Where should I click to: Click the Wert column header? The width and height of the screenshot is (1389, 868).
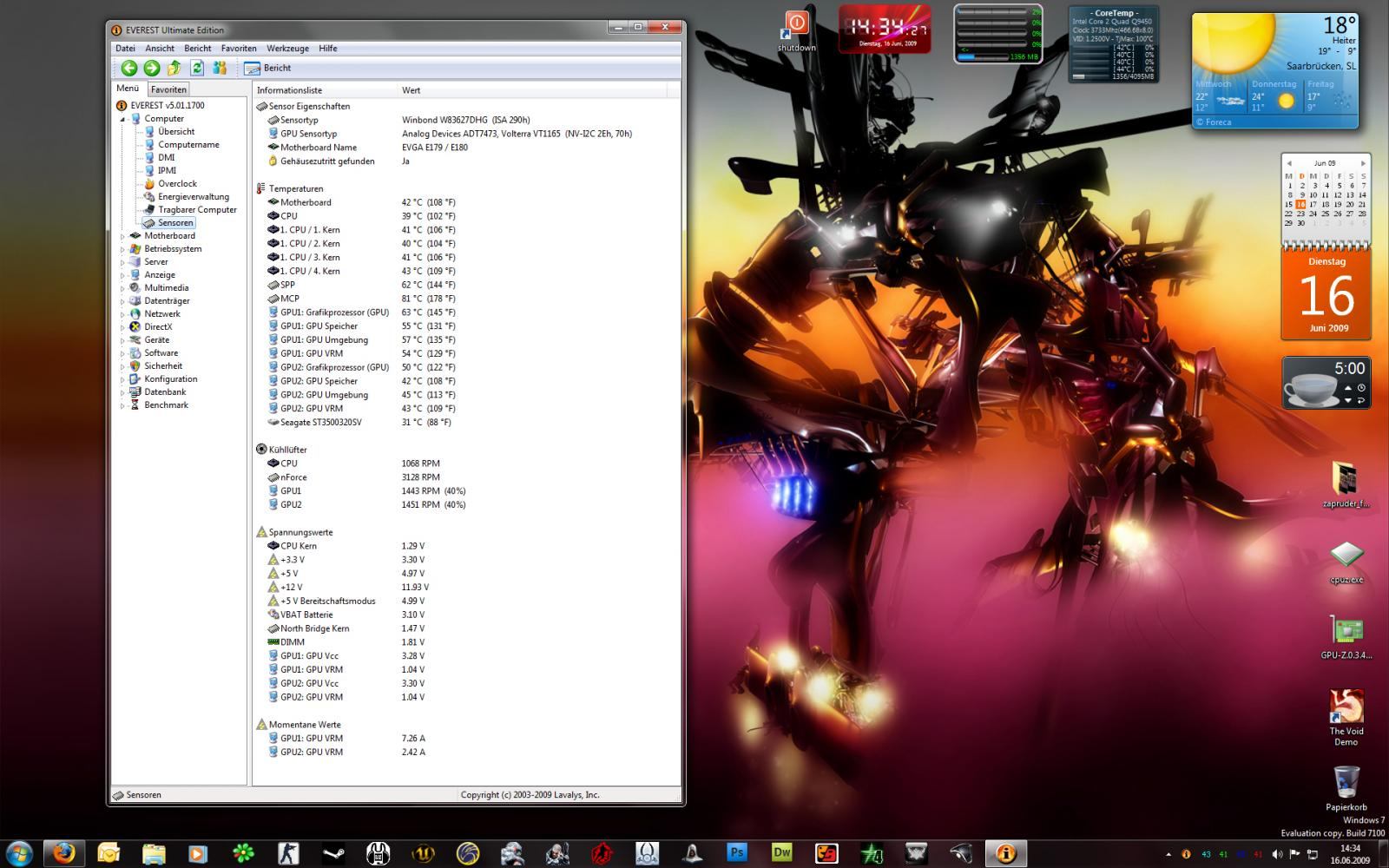pyautogui.click(x=532, y=90)
